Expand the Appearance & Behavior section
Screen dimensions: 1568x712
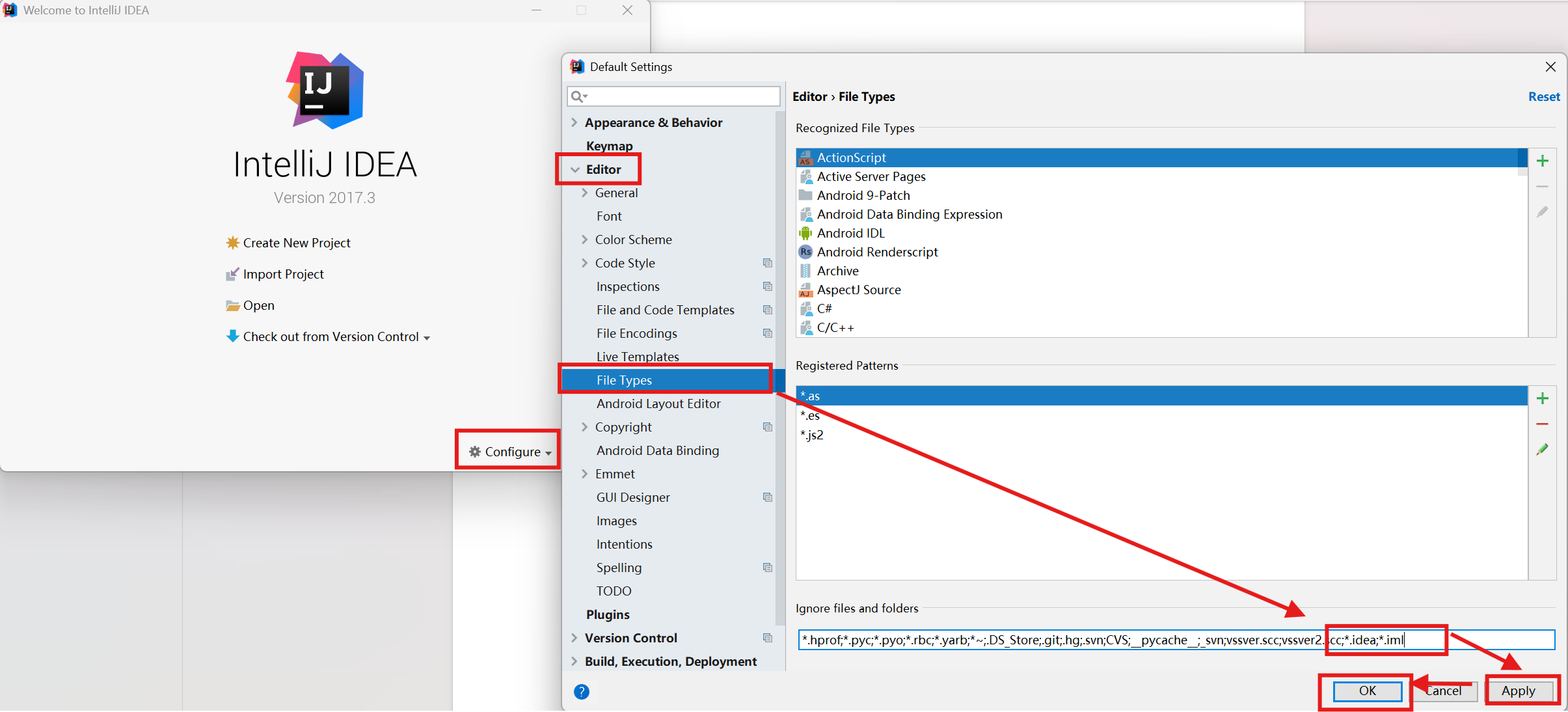click(574, 122)
